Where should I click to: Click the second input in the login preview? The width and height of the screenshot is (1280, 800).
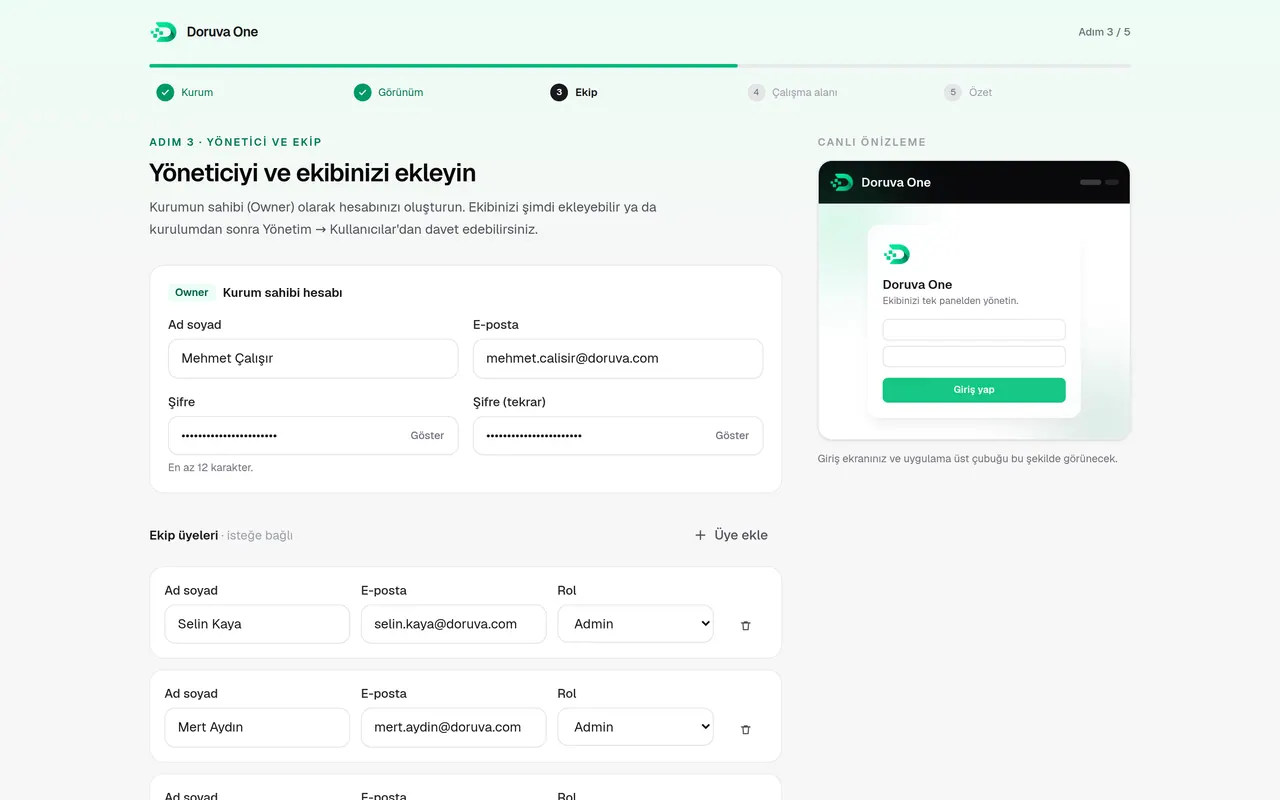pyautogui.click(x=974, y=357)
